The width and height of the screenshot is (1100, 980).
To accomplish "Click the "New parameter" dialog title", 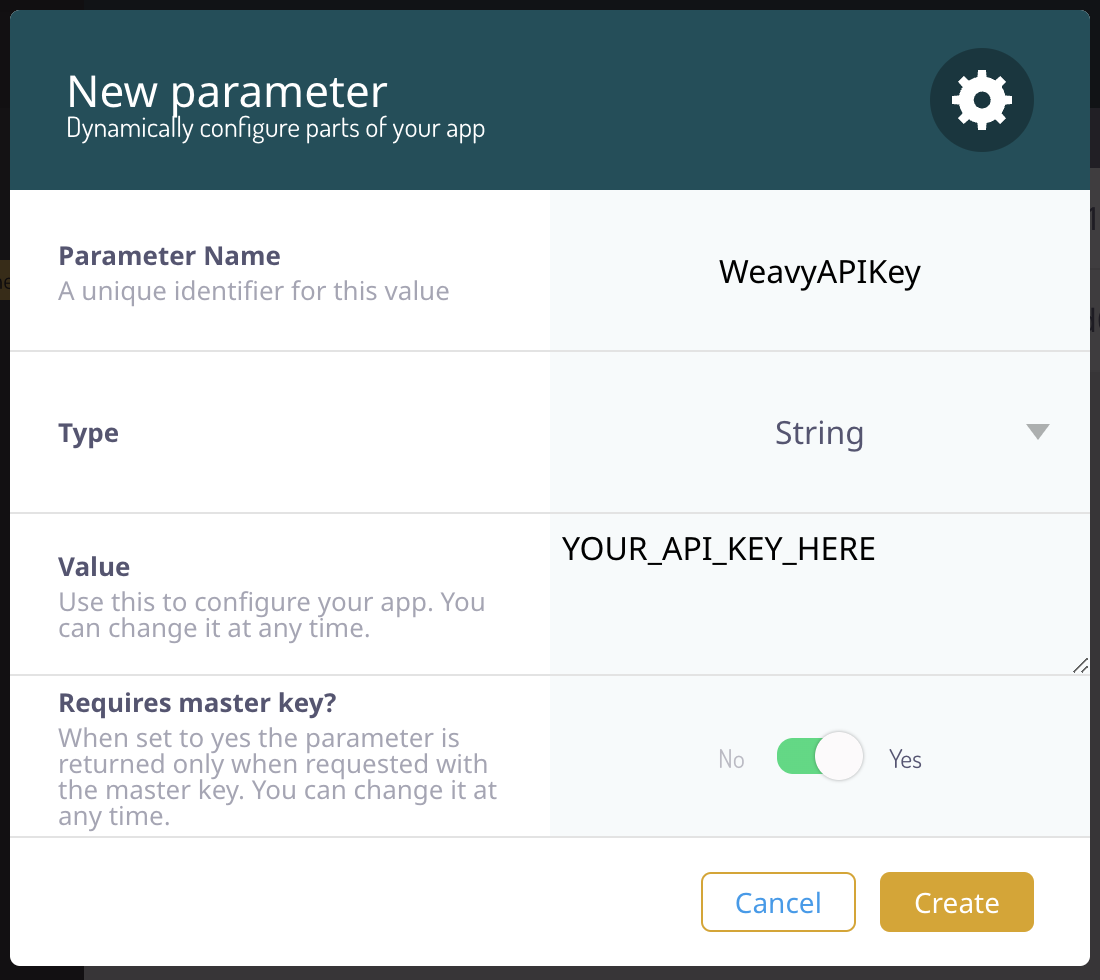I will (x=227, y=92).
